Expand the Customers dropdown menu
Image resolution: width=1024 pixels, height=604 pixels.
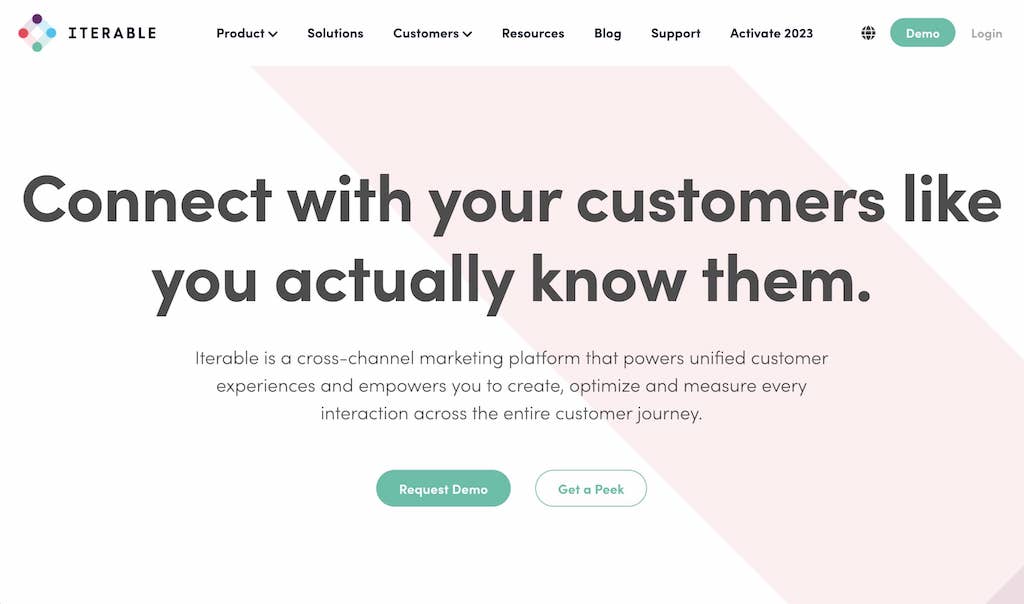coord(430,33)
